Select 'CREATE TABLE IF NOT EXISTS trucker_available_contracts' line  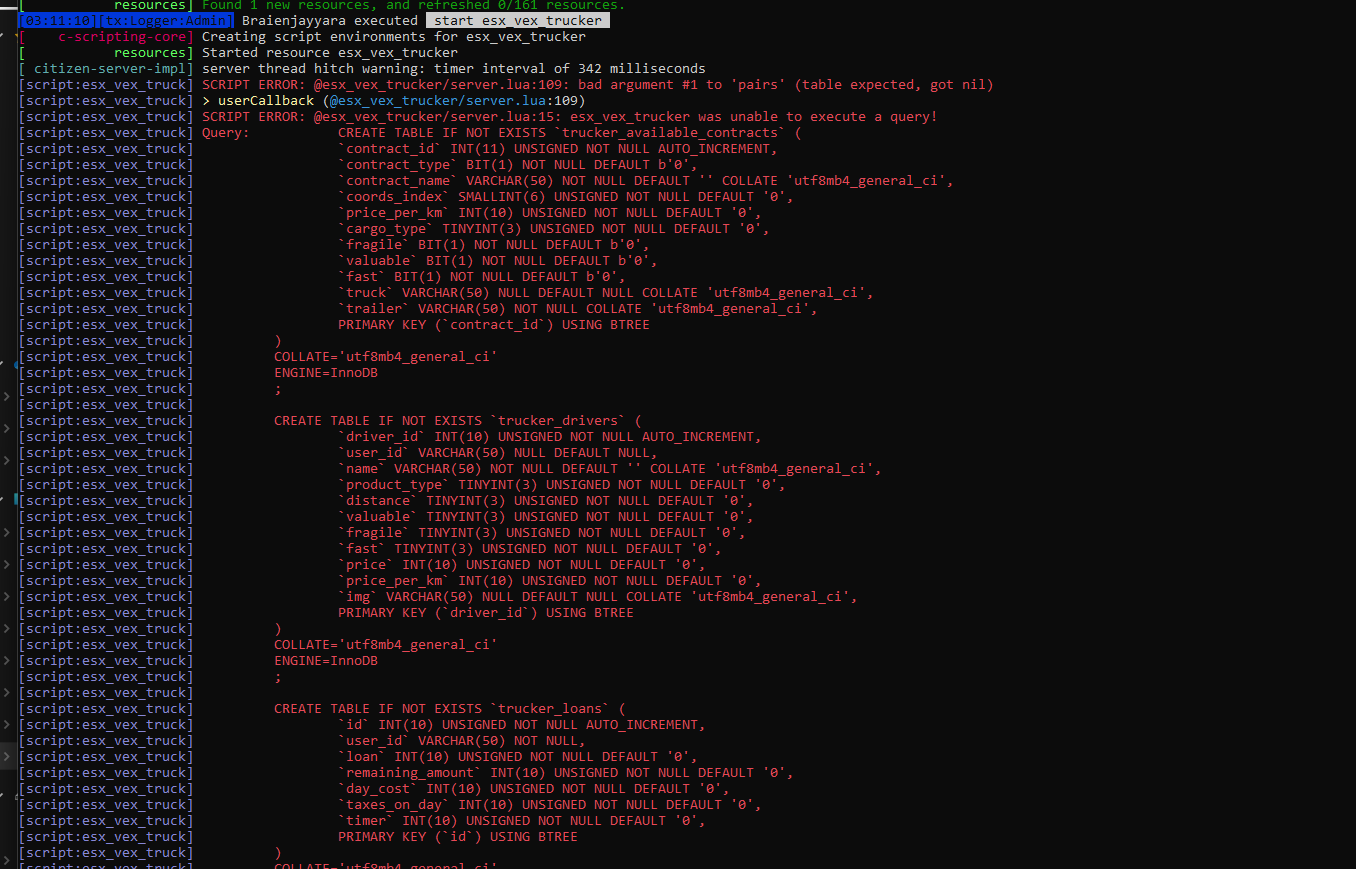(570, 133)
